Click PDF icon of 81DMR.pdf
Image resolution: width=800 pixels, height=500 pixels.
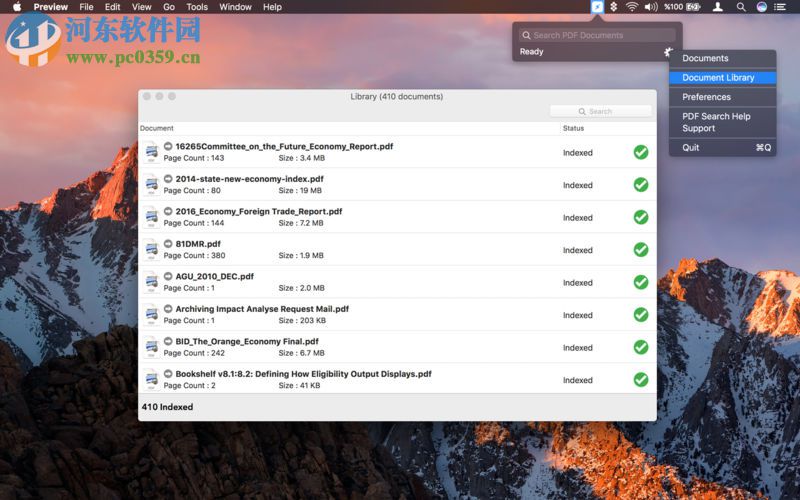coord(152,250)
